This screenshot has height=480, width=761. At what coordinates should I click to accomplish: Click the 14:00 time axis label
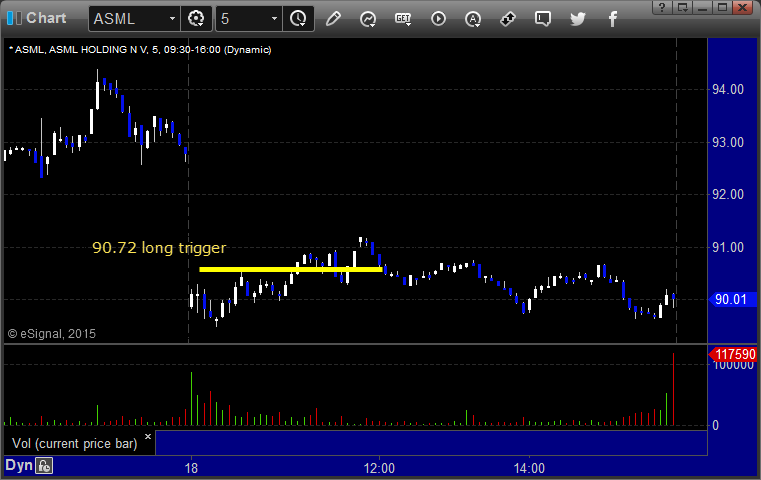pyautogui.click(x=529, y=468)
